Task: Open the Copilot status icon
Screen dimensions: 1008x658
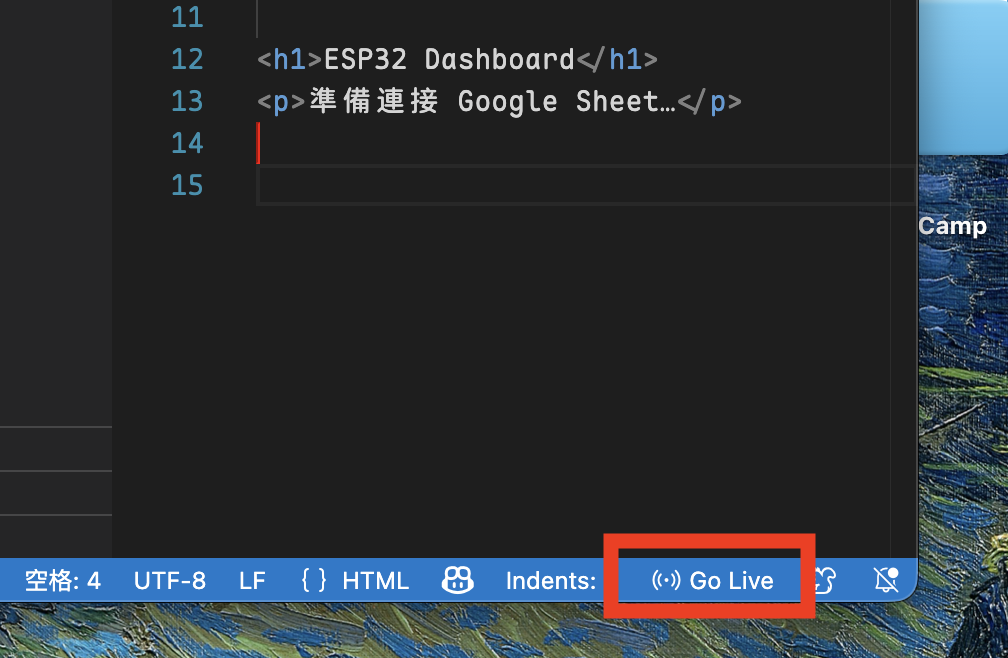Action: tap(457, 580)
